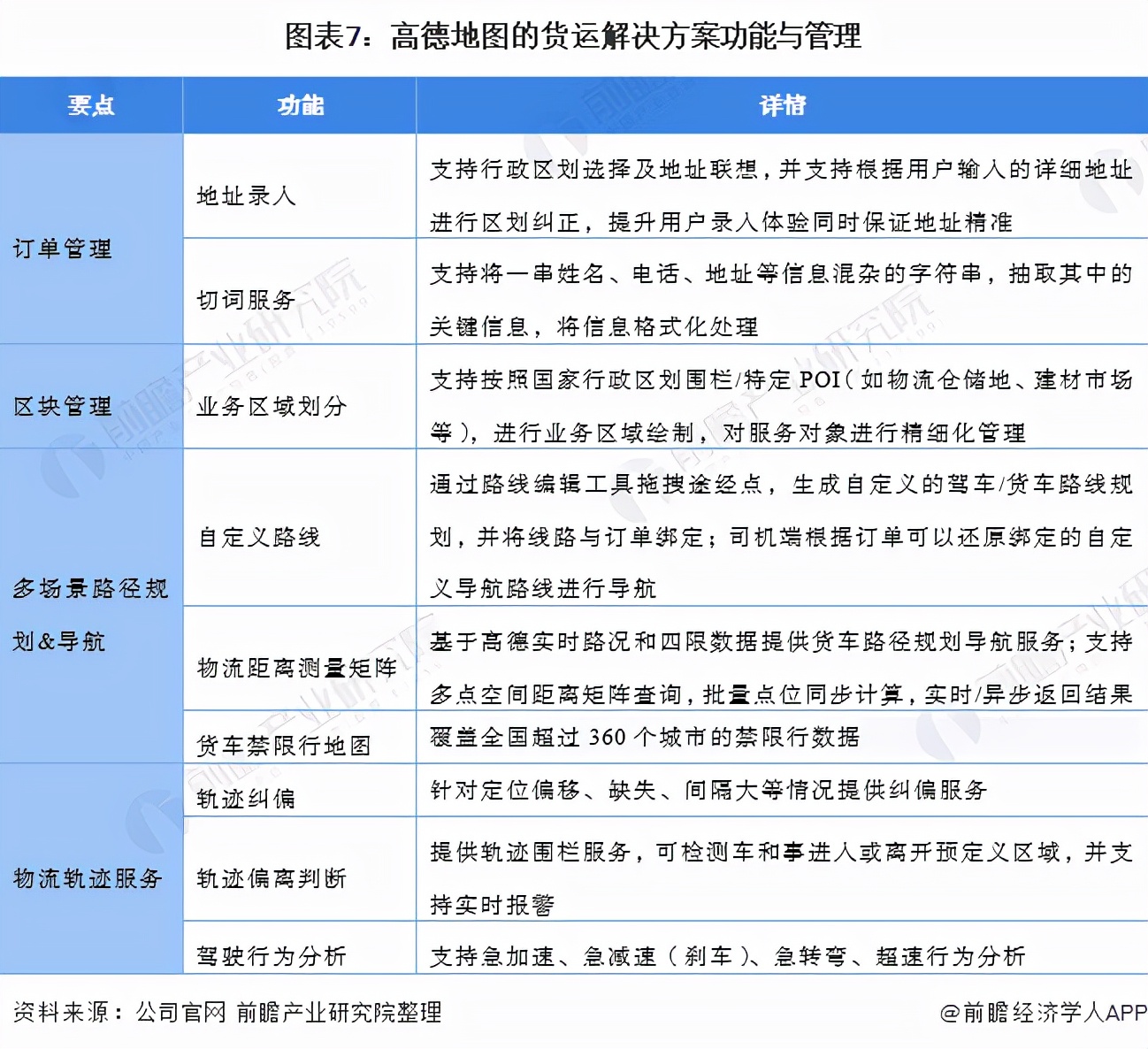This screenshot has width=1148, height=1049.
Task: Click the 区块管理 cell
Action: (x=64, y=408)
